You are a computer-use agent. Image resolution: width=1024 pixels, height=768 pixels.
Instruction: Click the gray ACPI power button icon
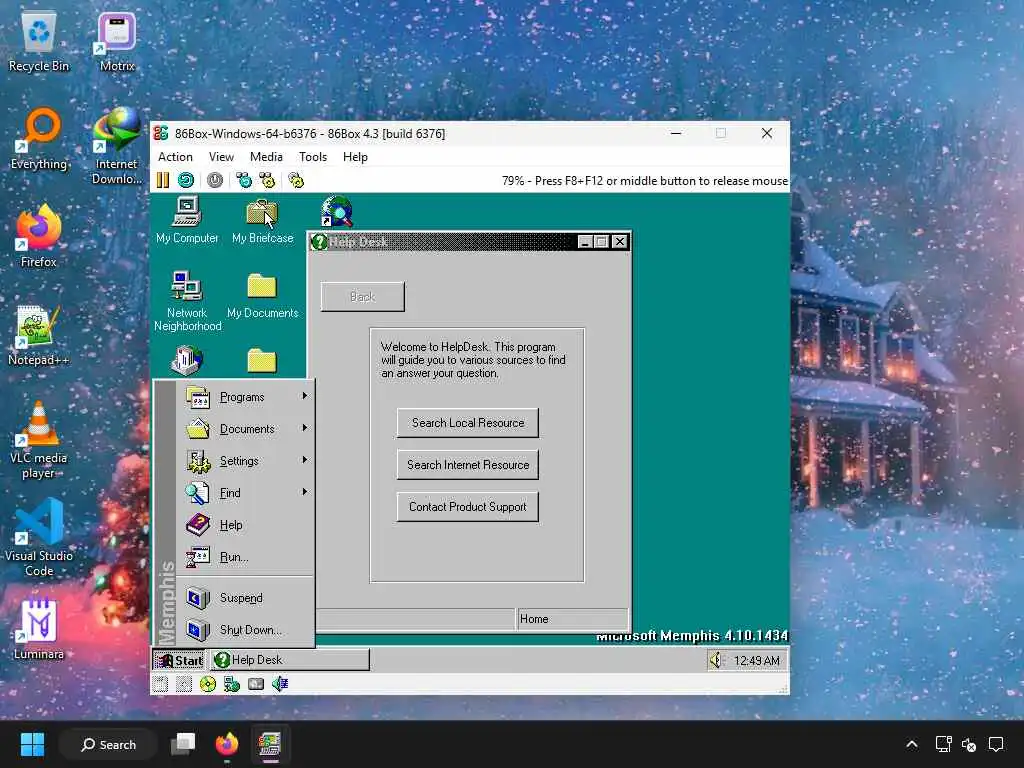(215, 180)
